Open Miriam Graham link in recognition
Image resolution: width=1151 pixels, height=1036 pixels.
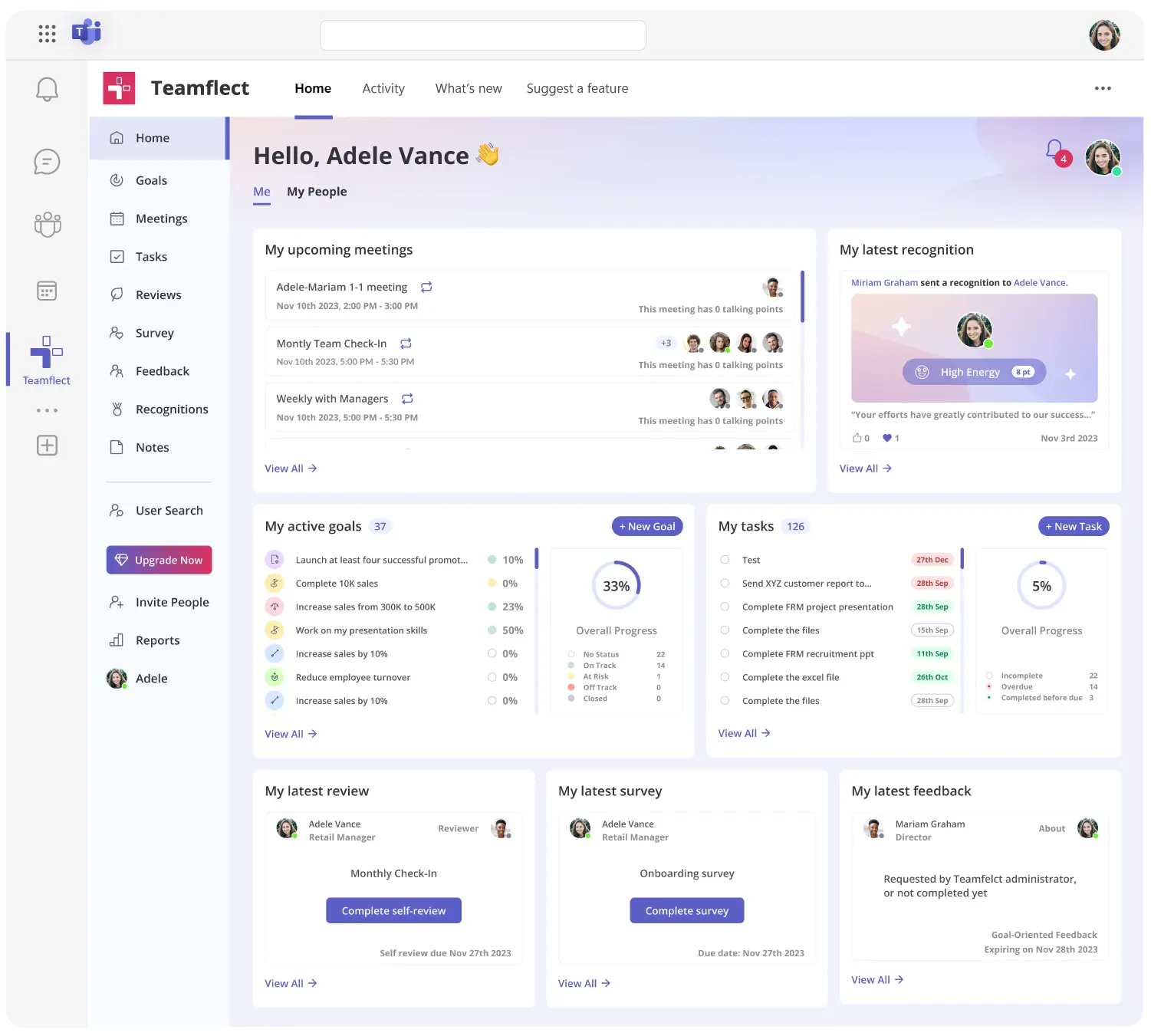(884, 283)
